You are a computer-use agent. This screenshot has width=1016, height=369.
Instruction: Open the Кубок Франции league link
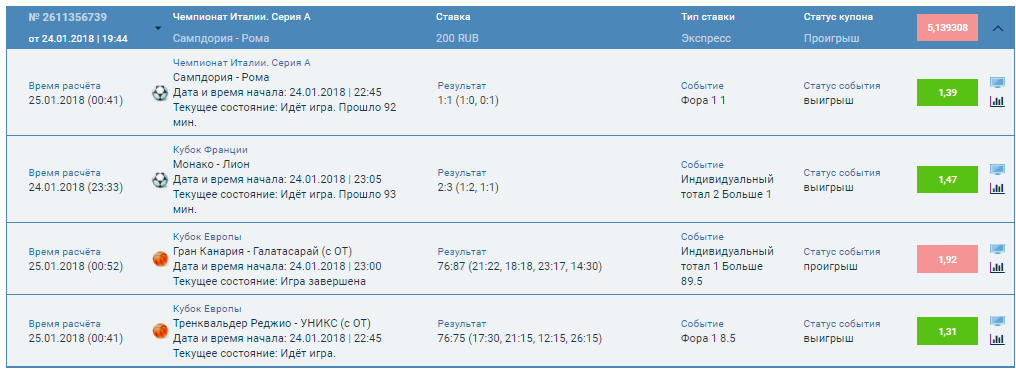211,150
